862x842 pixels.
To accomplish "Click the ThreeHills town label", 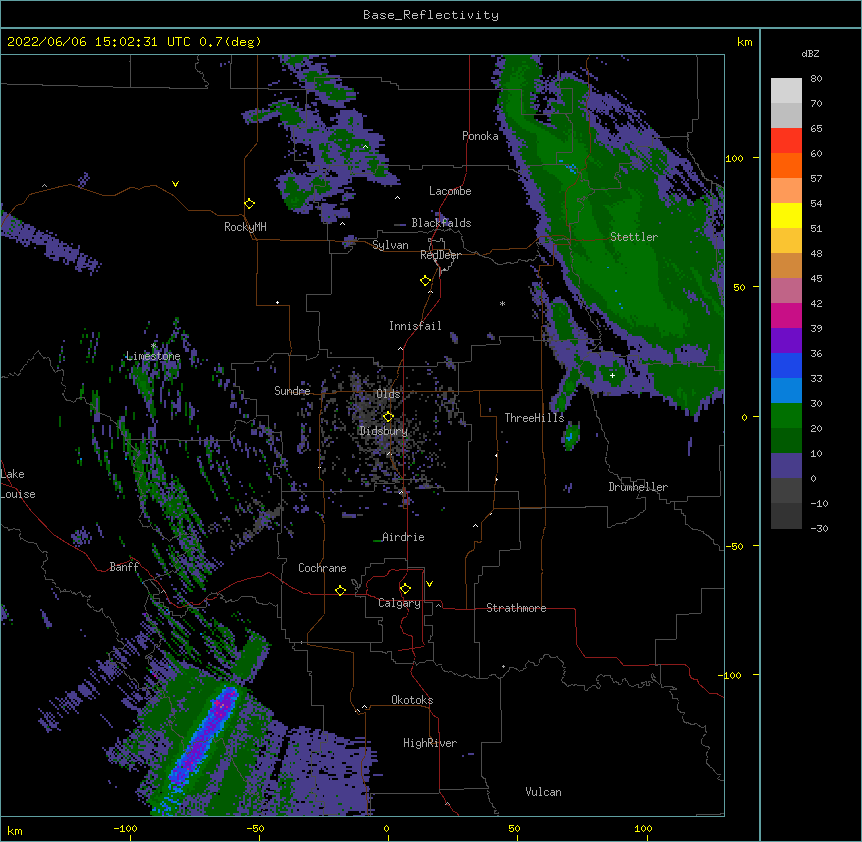I will 534,418.
